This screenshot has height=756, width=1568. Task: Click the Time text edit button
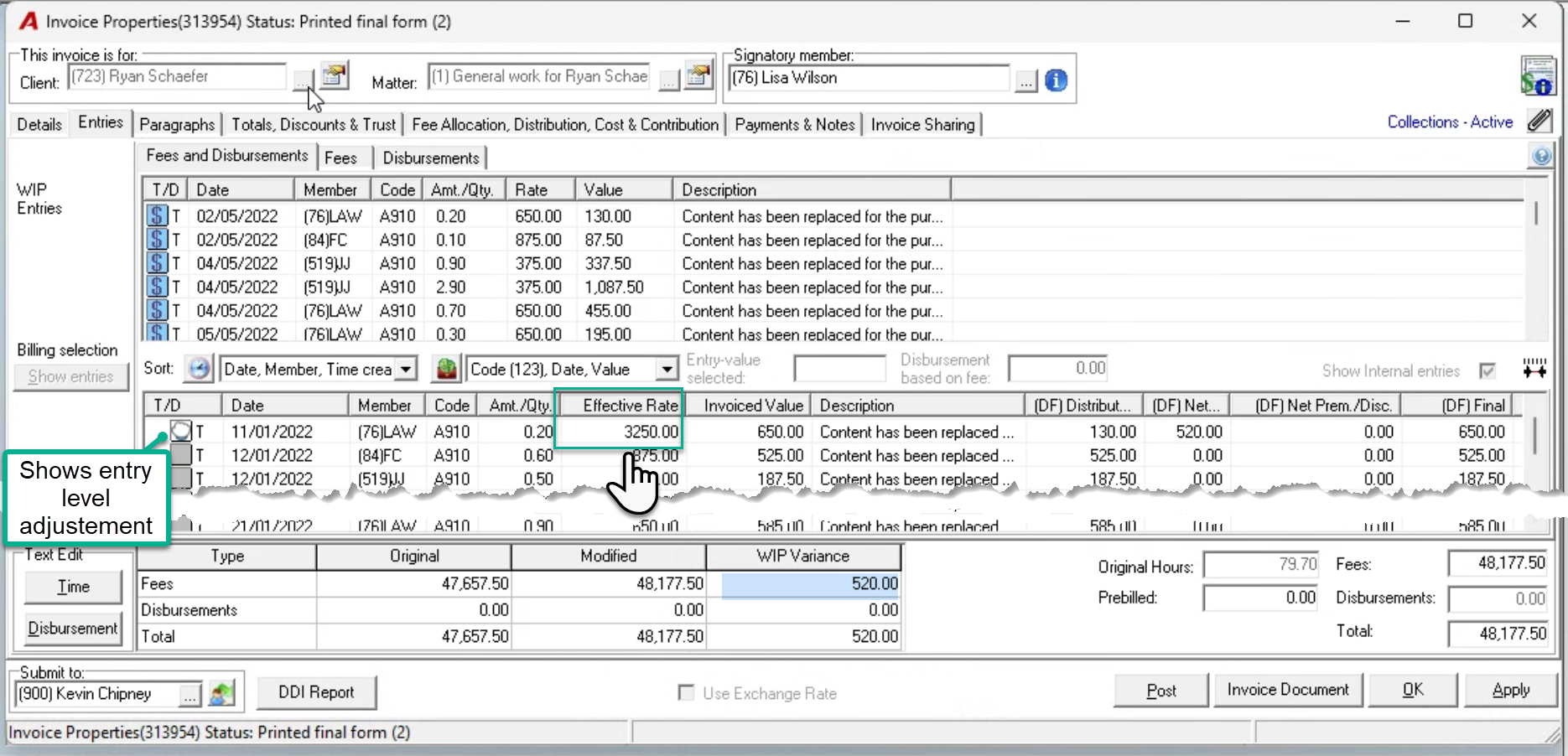click(x=73, y=587)
